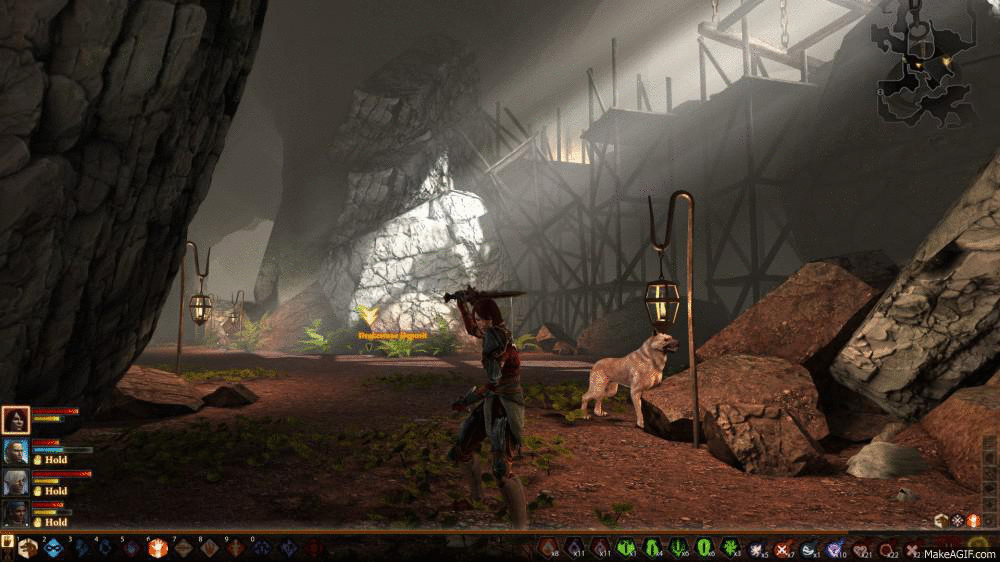Screen dimensions: 1000x562
Task: Use the first potion labeled x11
Action: click(574, 548)
